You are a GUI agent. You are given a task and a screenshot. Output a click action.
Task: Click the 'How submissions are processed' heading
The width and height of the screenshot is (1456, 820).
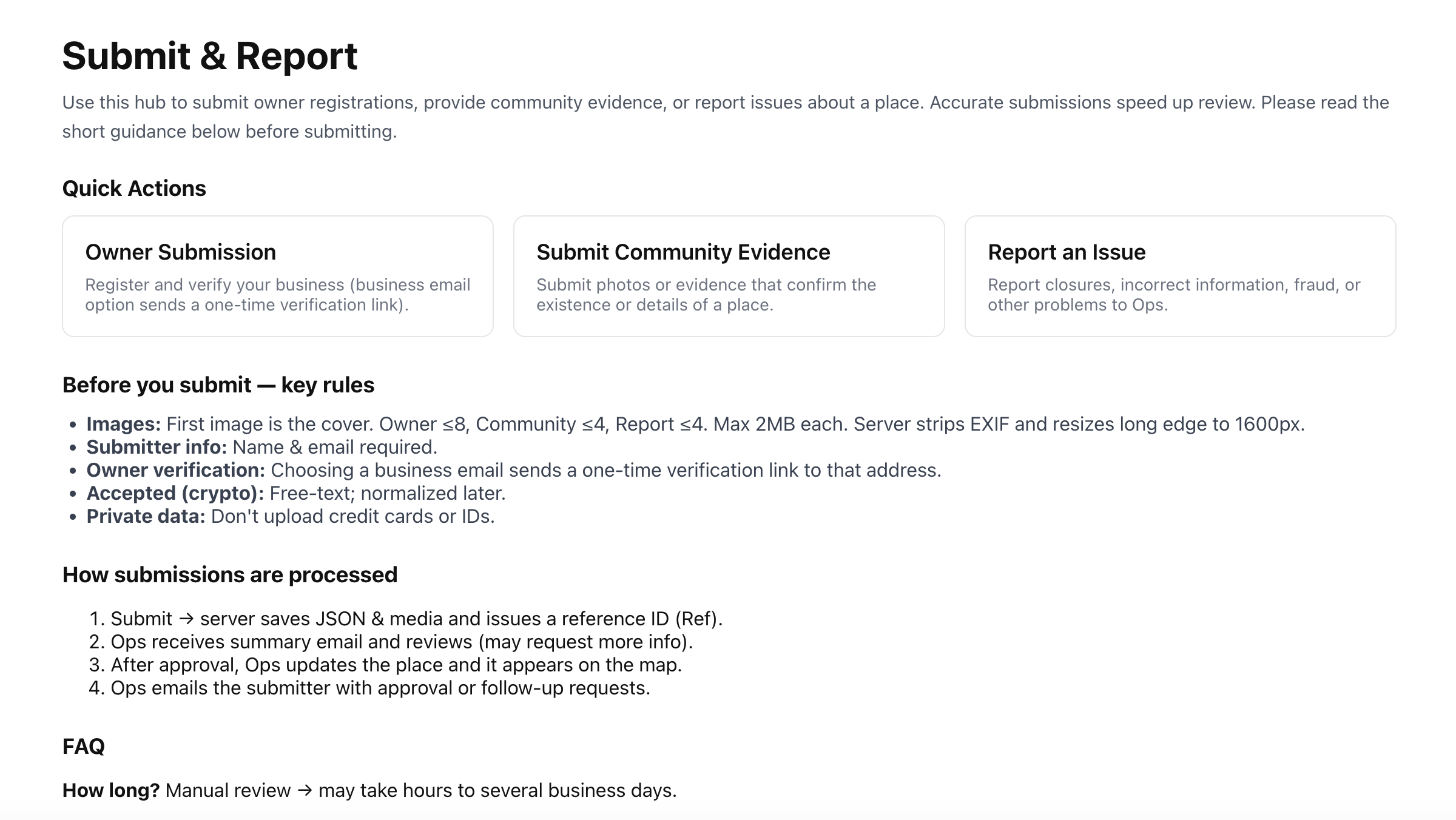(230, 575)
